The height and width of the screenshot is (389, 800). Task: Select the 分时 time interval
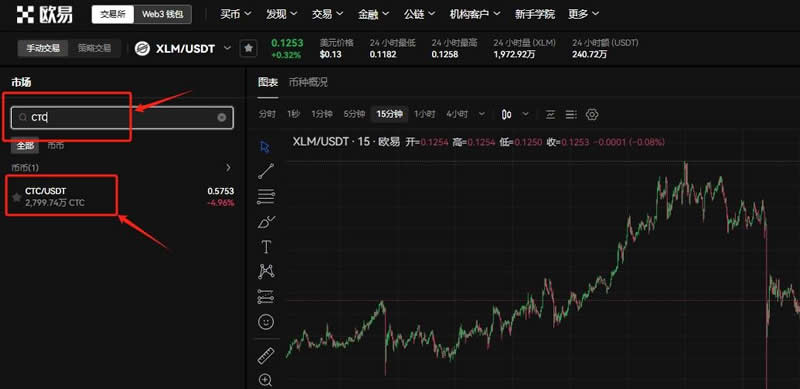267,114
